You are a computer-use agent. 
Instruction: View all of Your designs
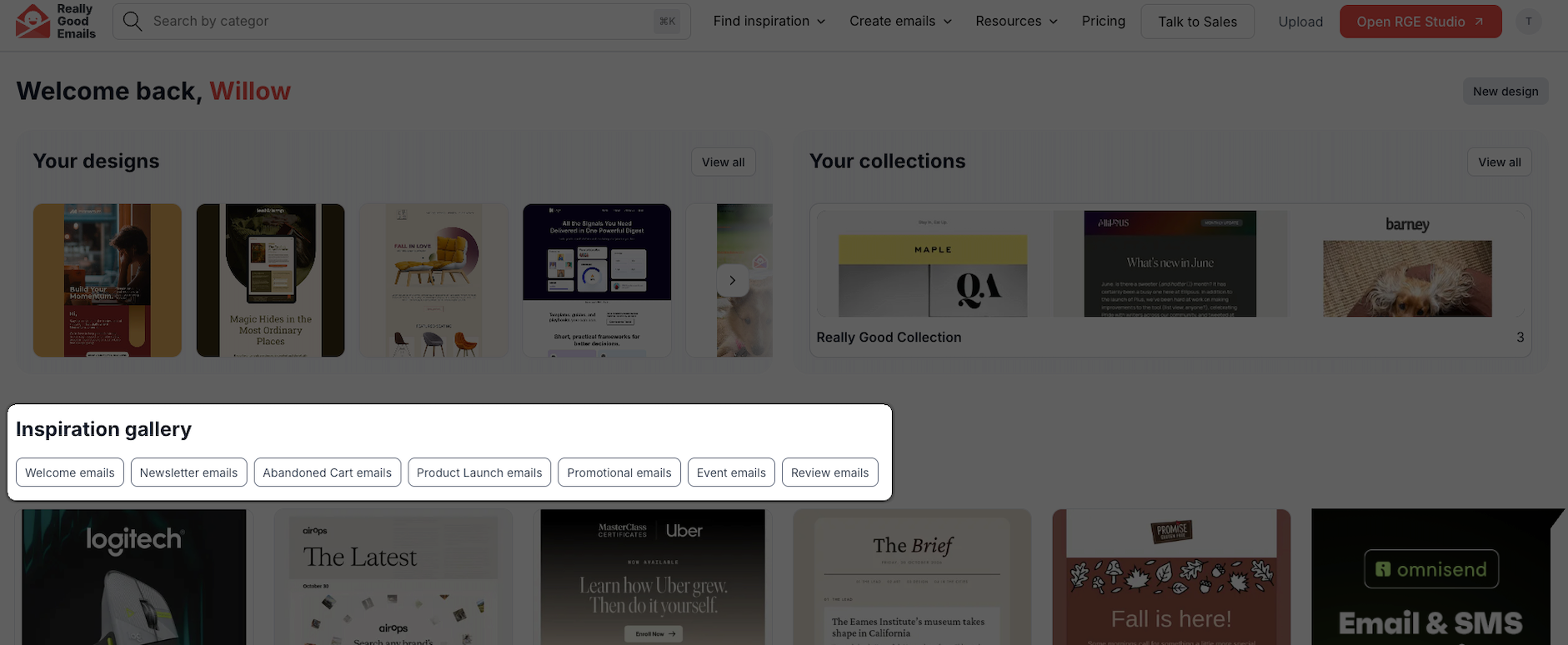click(723, 162)
